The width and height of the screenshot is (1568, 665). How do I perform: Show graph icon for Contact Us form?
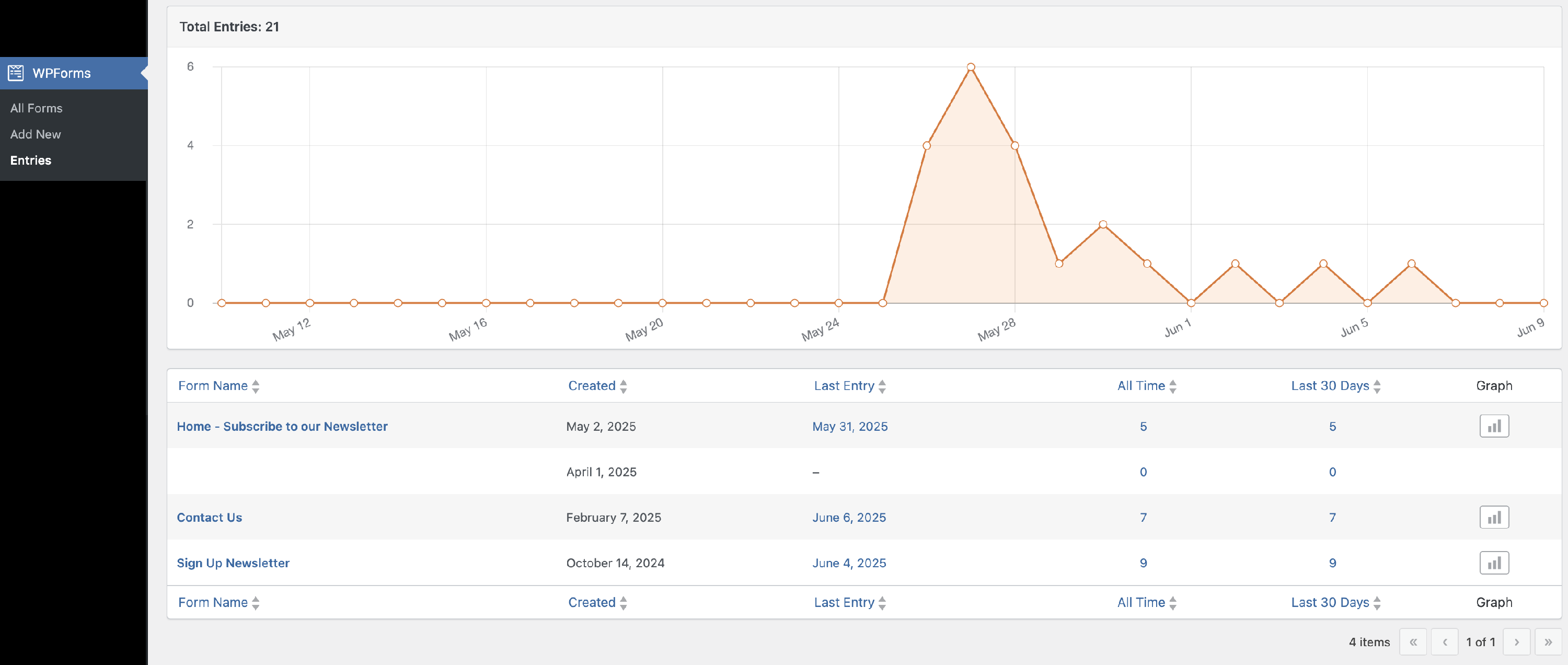(1494, 518)
